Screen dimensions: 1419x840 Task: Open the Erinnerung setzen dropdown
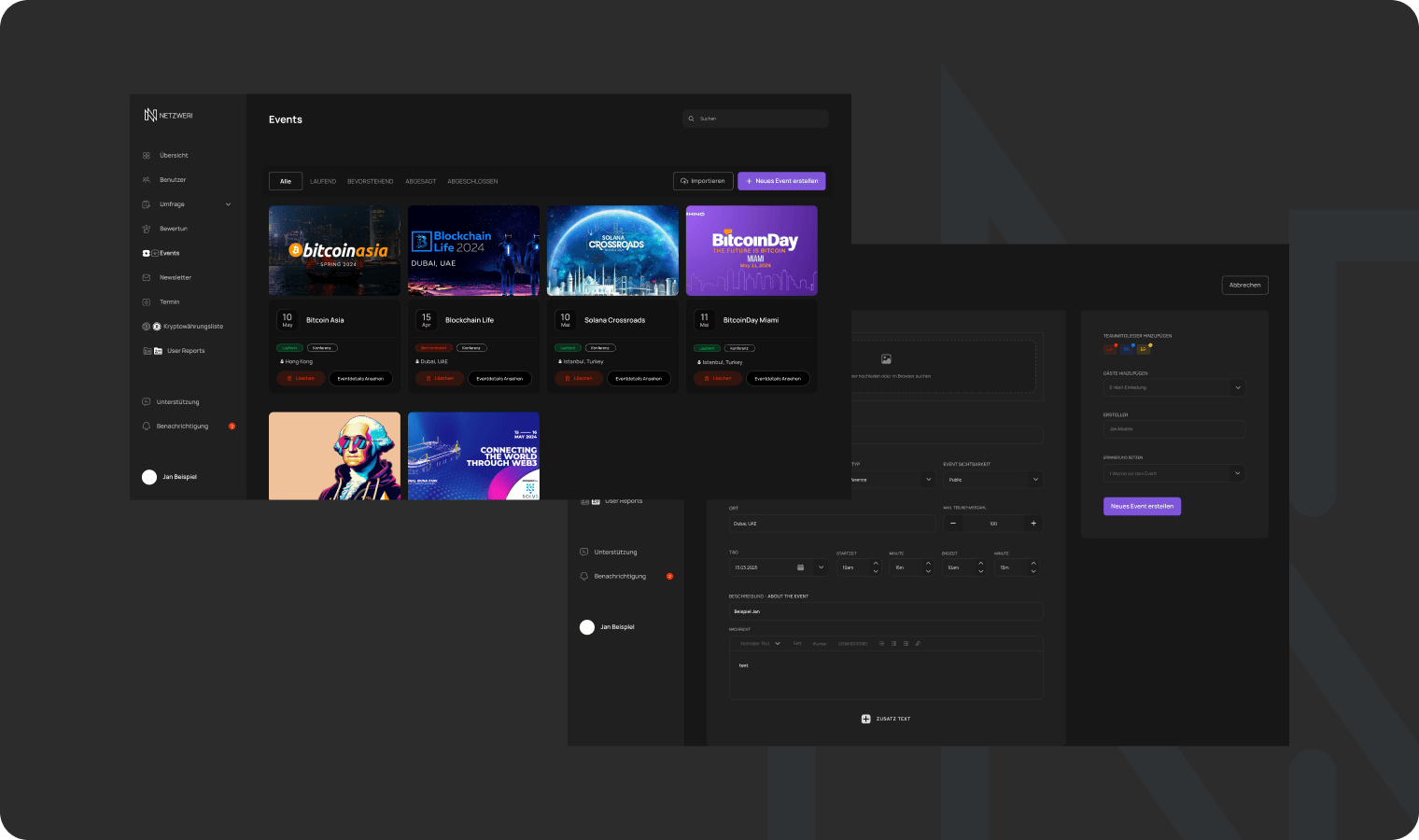(x=1174, y=473)
